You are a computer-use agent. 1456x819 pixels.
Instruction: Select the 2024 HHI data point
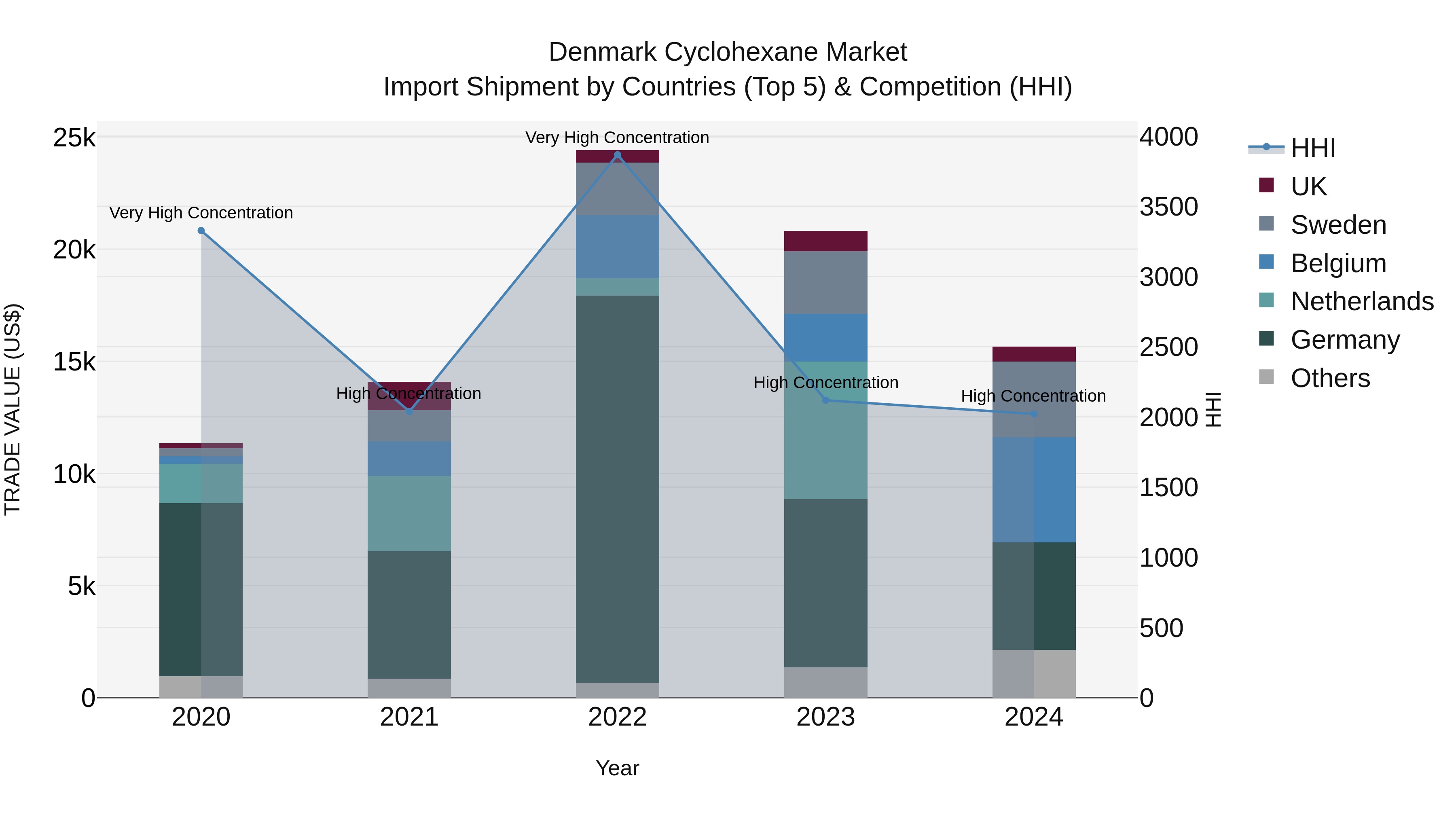(1034, 414)
